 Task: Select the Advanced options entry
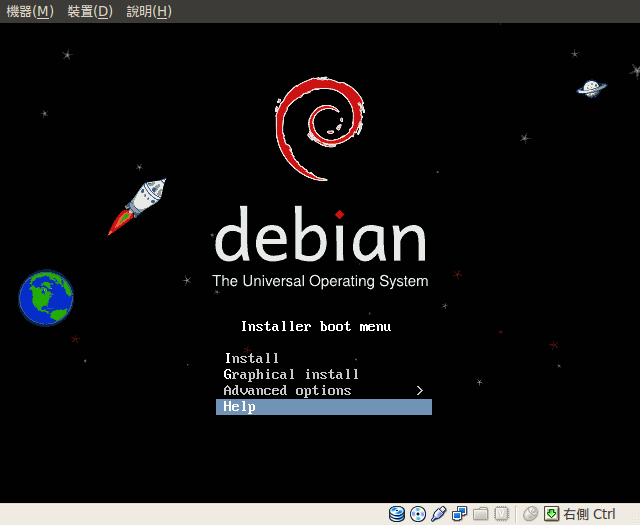[324, 391]
